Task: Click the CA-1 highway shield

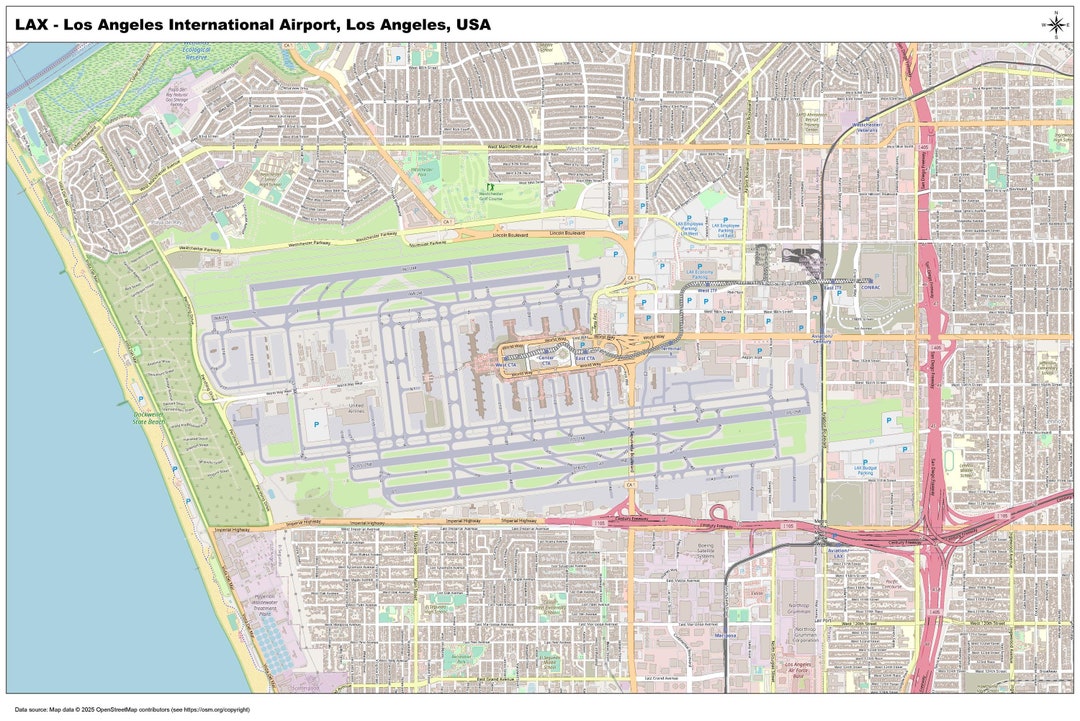Action: (630, 277)
